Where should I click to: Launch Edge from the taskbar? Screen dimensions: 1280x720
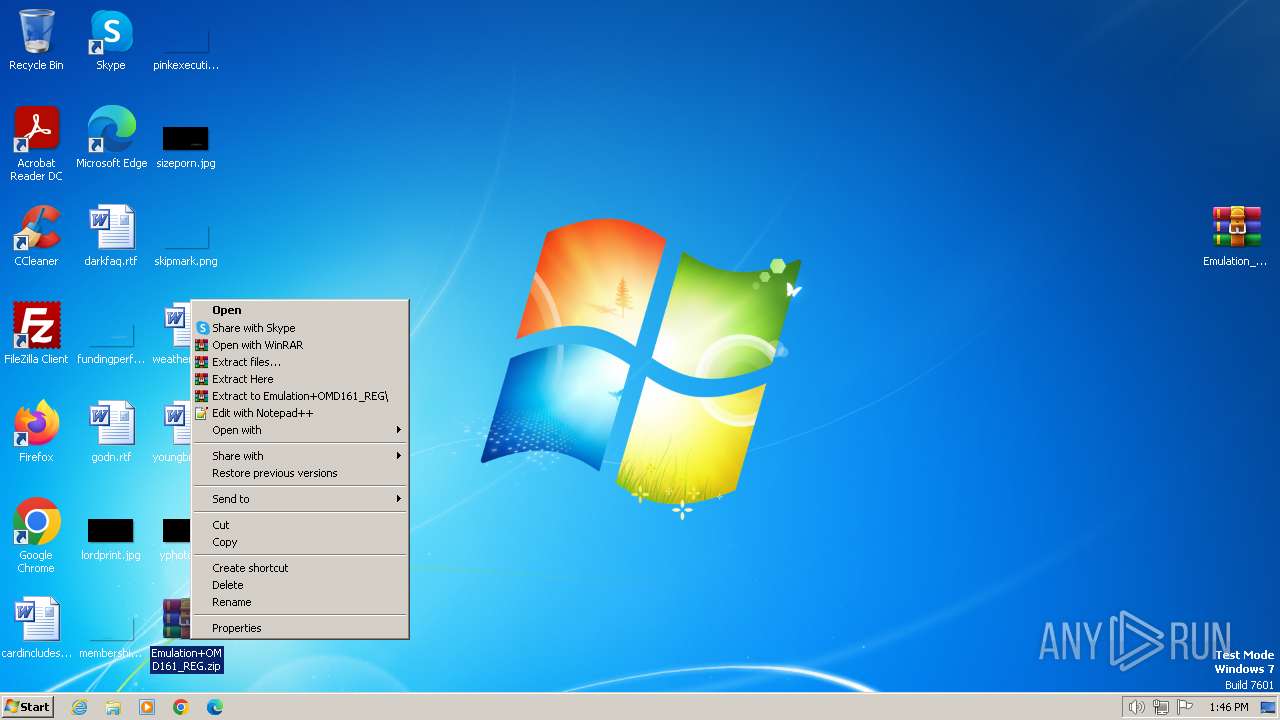tap(215, 707)
